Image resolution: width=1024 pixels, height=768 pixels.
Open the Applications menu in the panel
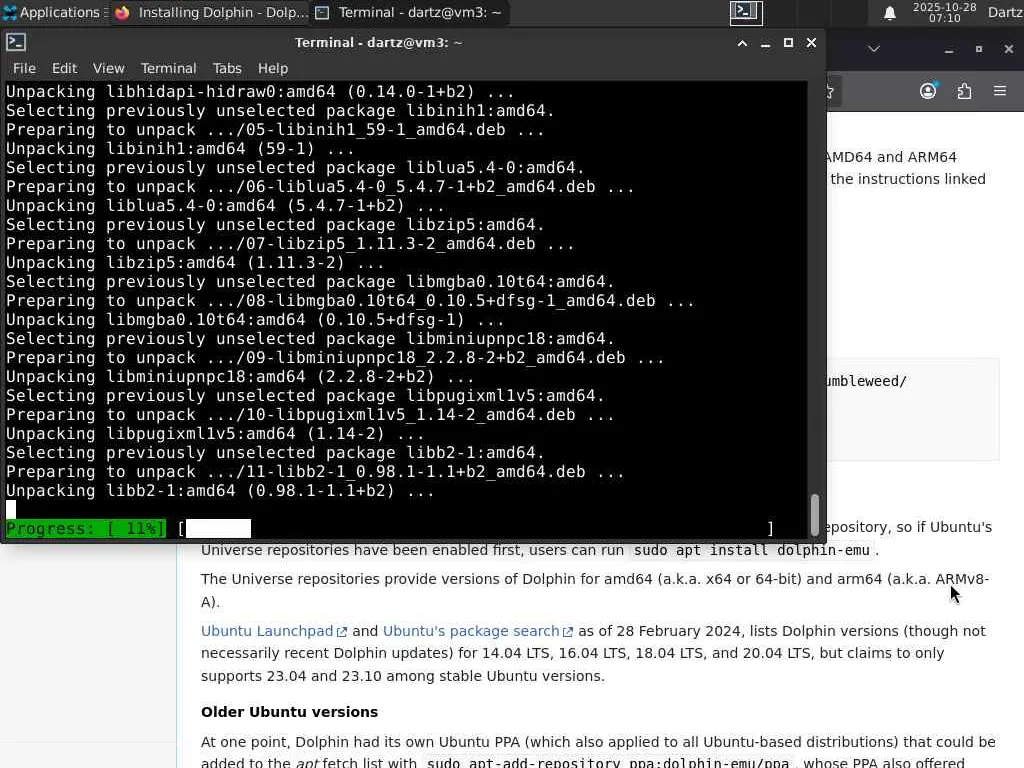pos(54,12)
